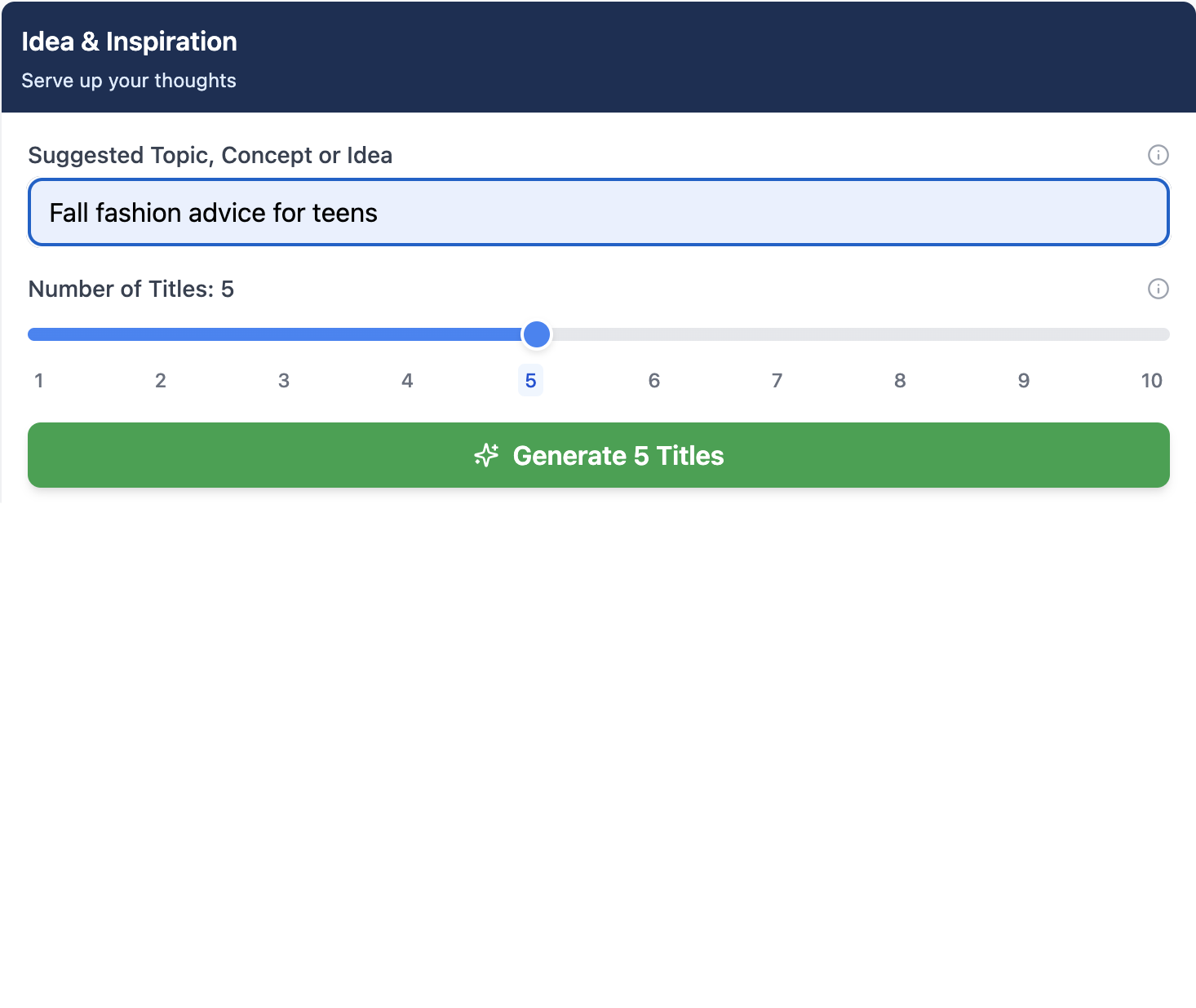Click the slider track near number 8
This screenshot has height=1008, width=1196.
point(900,334)
